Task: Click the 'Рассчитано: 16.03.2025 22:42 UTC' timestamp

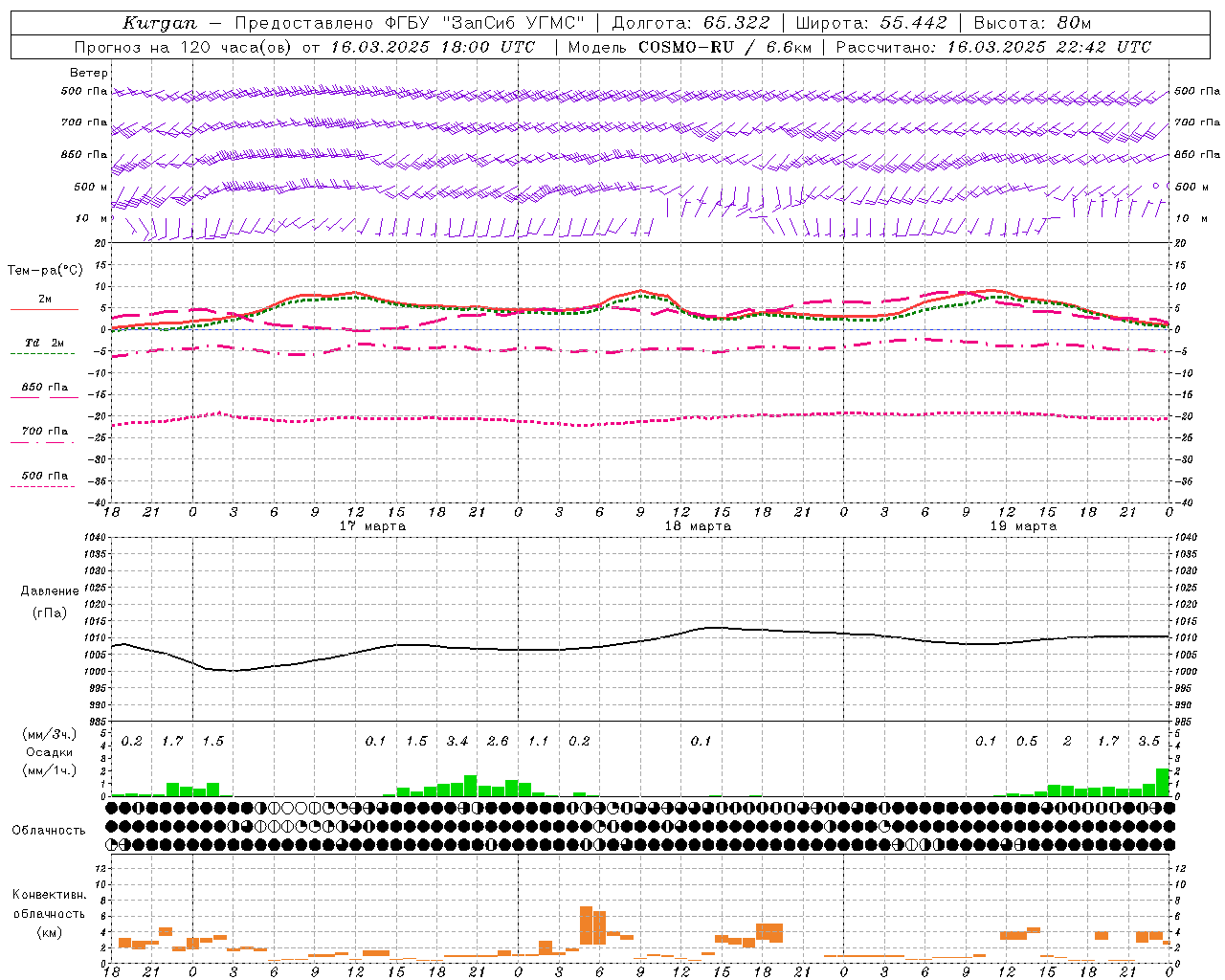Action: 993,47
